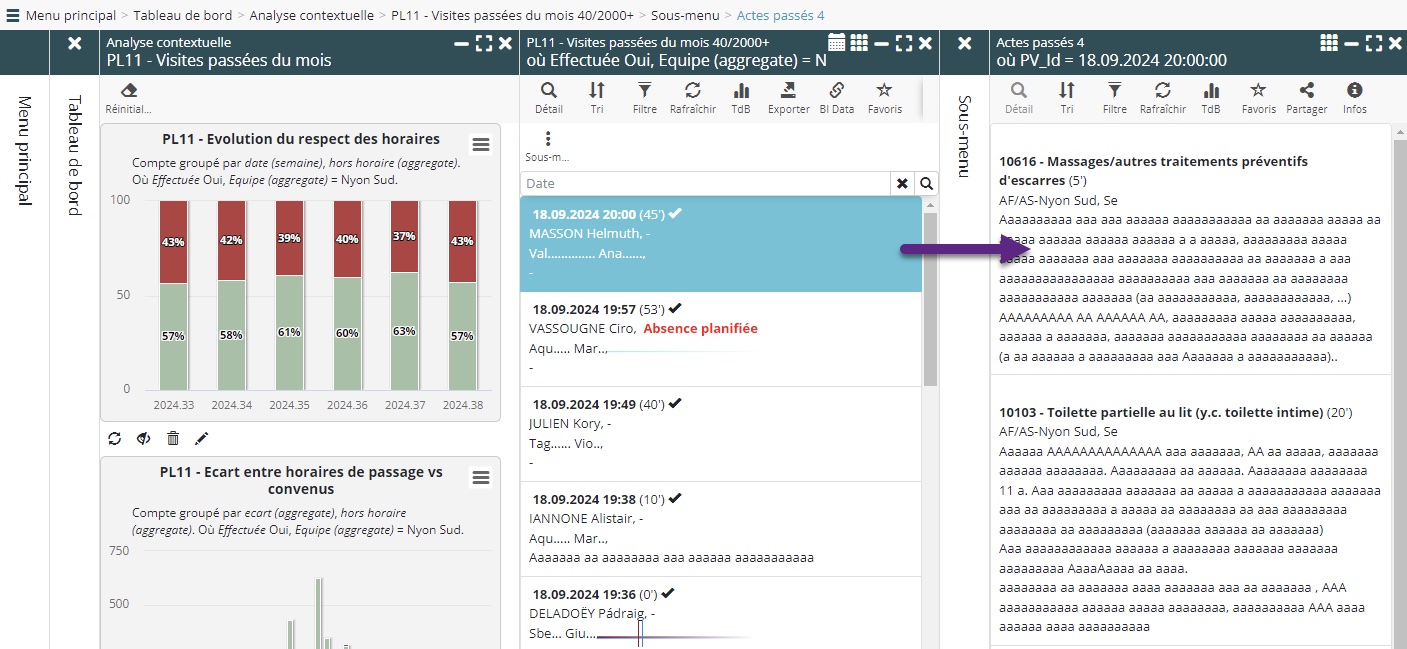Hide chart with crossed-eye icon
This screenshot has width=1407, height=649.
[144, 438]
